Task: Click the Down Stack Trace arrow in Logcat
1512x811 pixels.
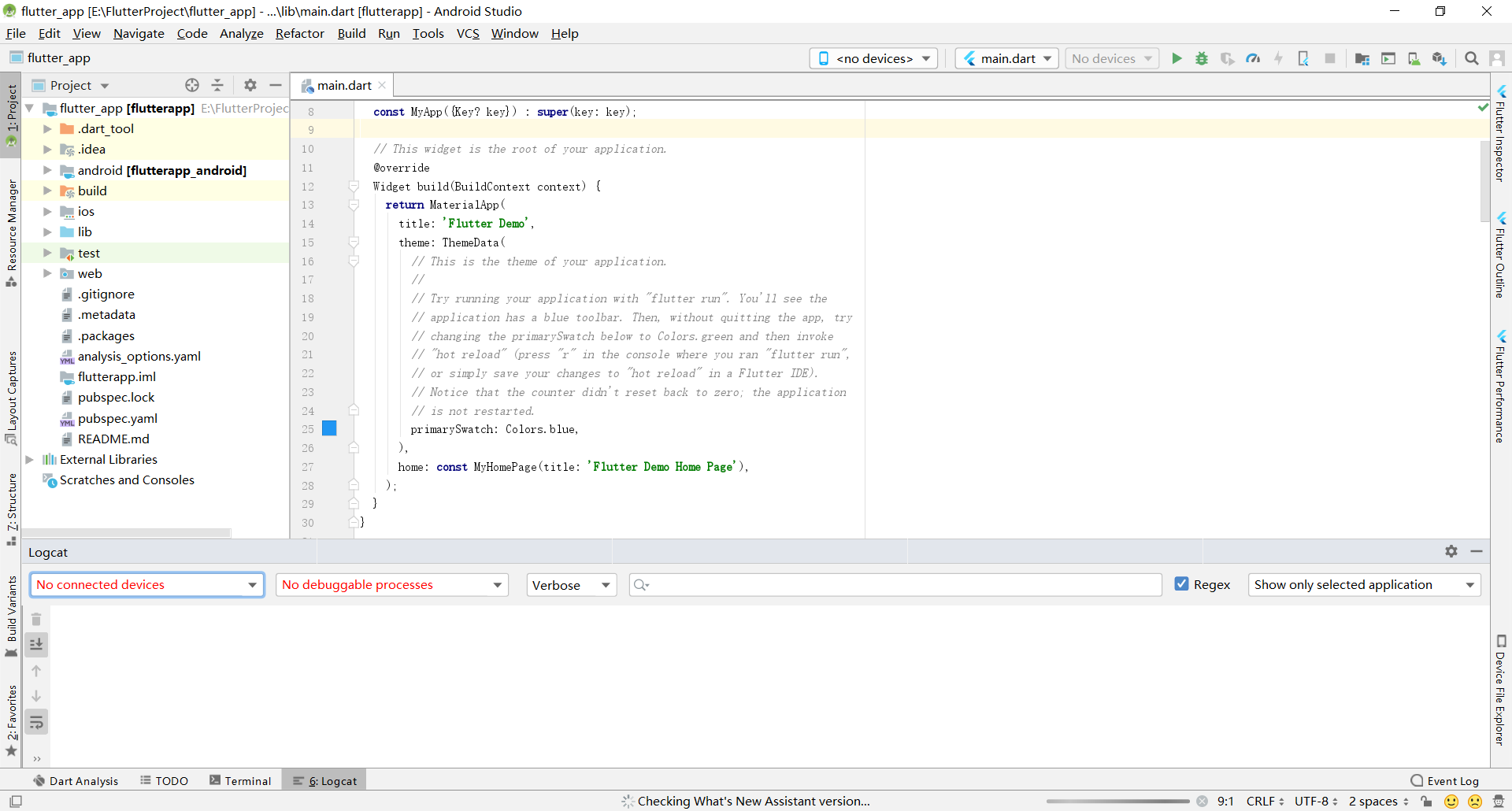Action: point(36,696)
